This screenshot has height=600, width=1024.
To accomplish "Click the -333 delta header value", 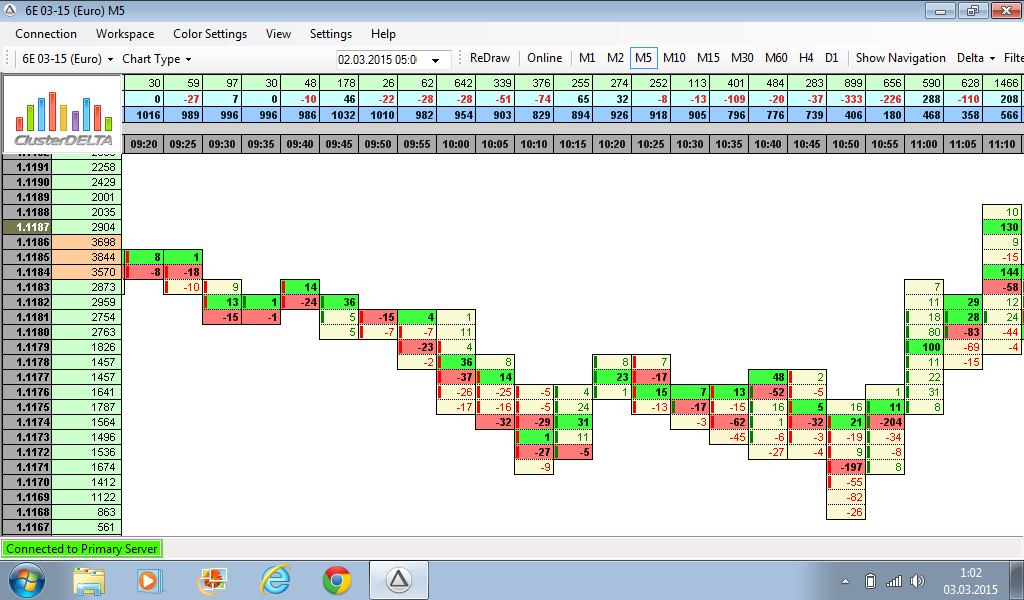I will (846, 99).
